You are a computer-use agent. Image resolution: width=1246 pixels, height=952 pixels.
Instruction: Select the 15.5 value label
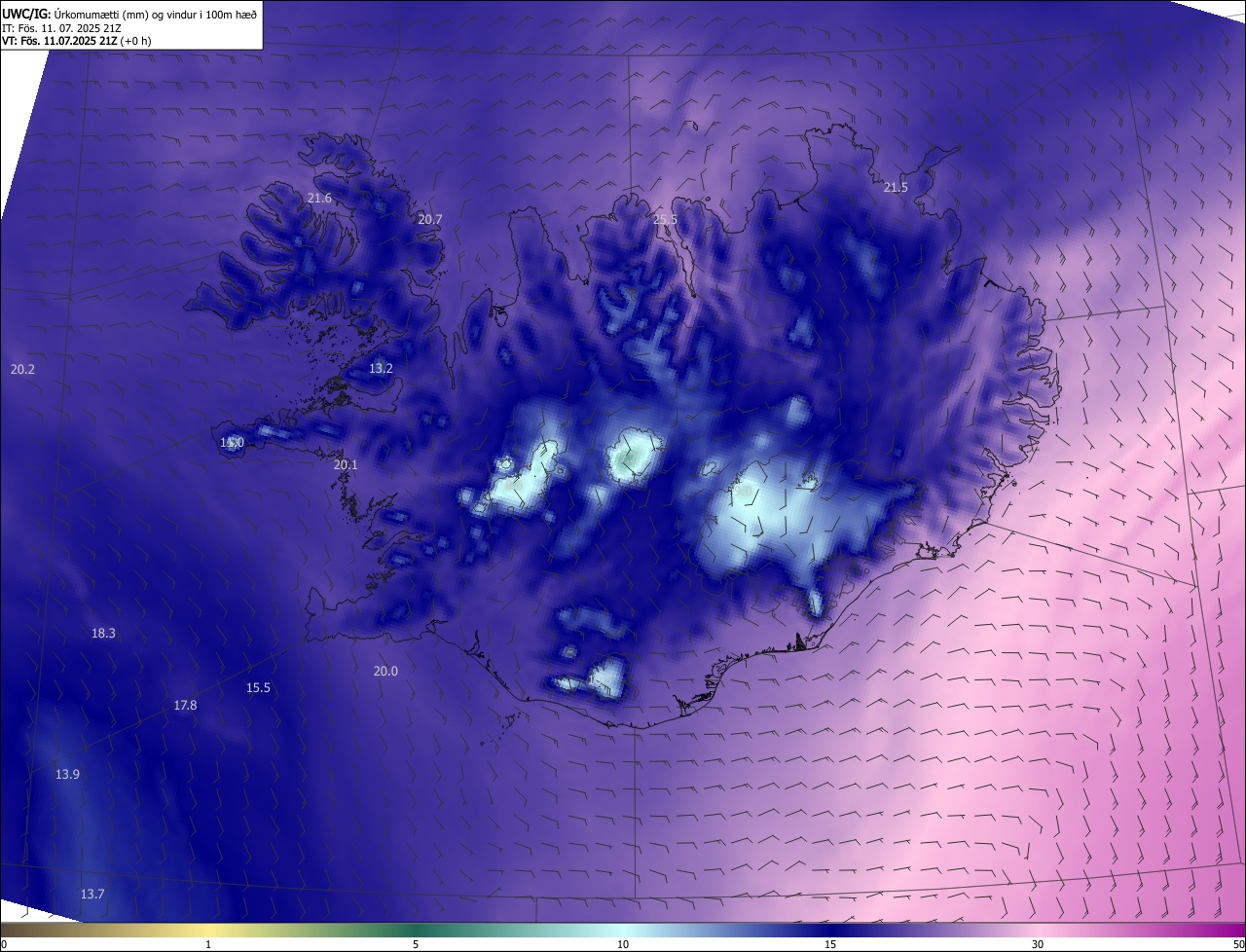point(258,687)
